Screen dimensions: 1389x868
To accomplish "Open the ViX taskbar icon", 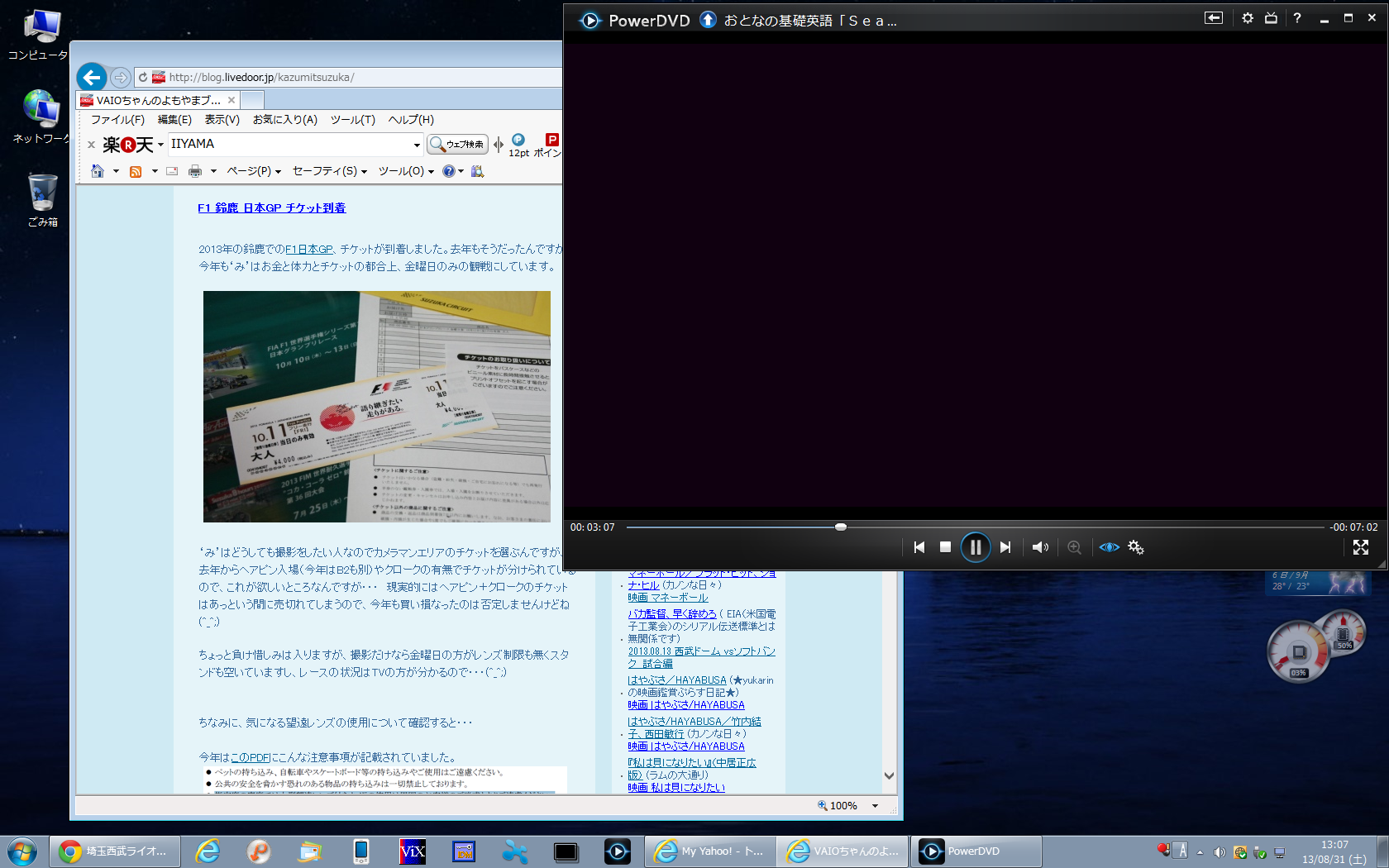I will 413,851.
